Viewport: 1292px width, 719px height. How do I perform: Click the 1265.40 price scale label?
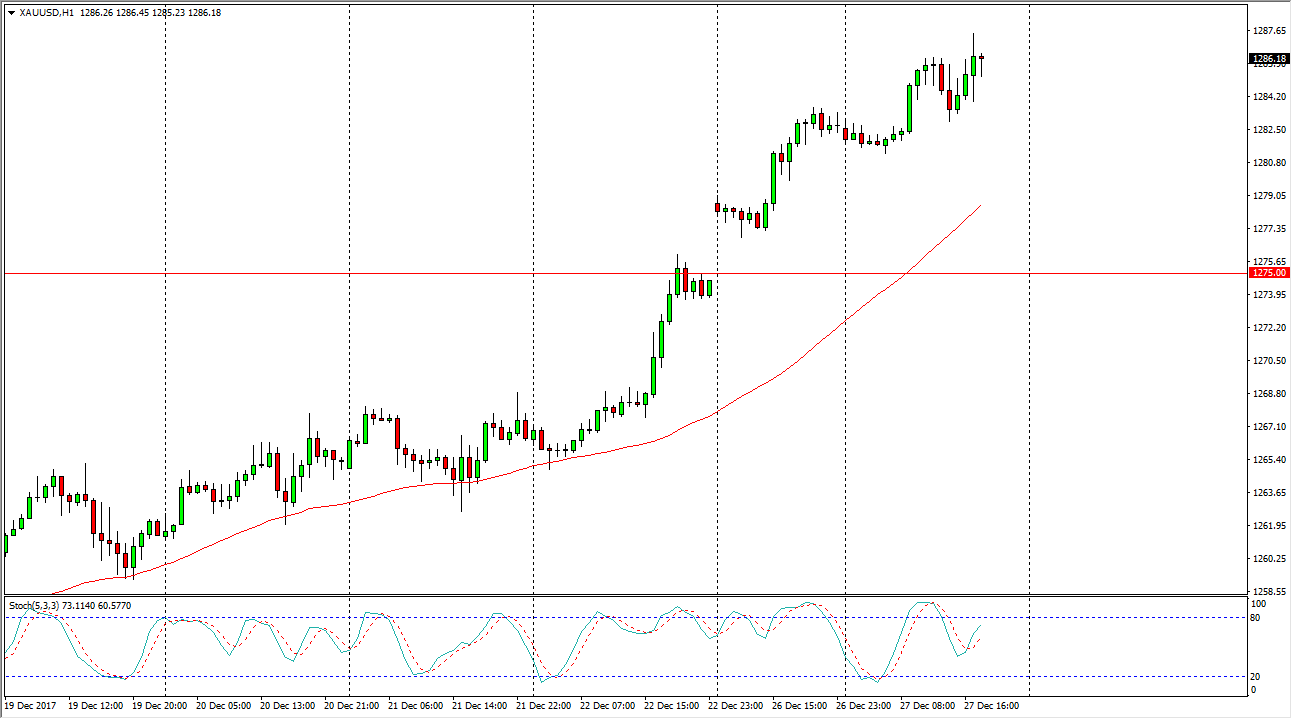click(x=1268, y=460)
